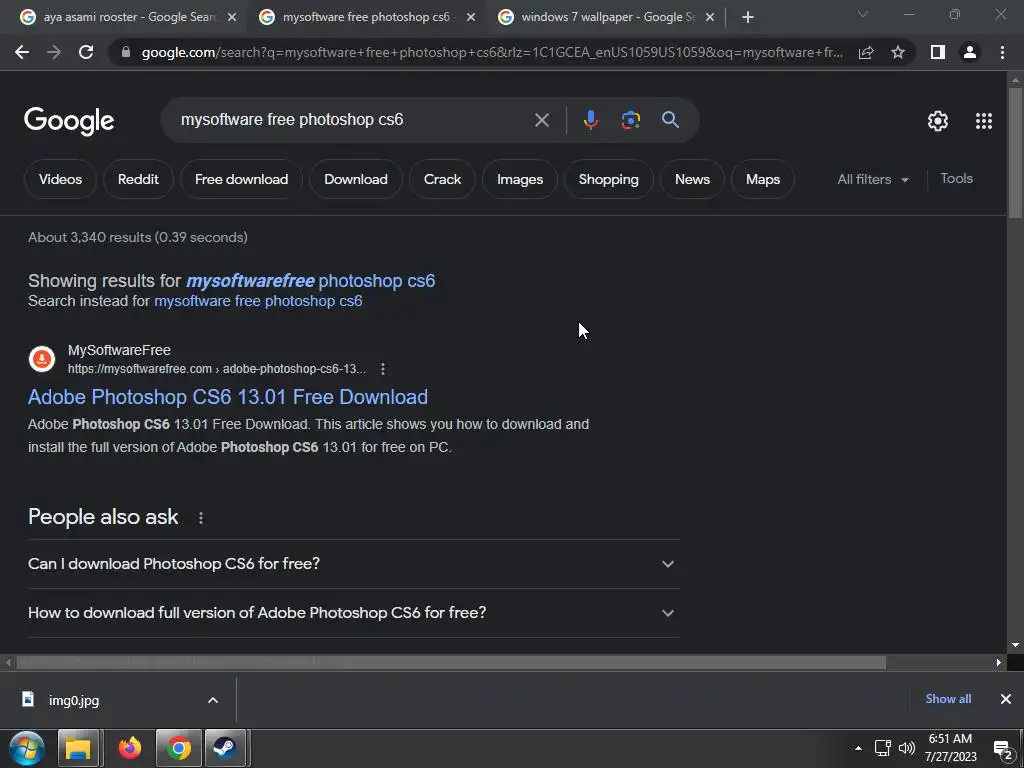This screenshot has width=1024, height=768.
Task: Open the img0.jpg download options chevron
Action: [x=213, y=700]
